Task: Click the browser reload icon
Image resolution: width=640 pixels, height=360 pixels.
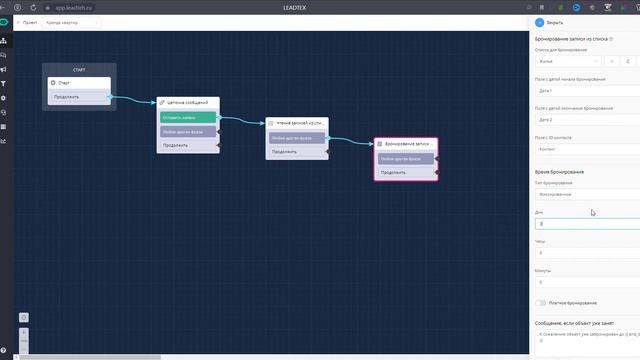Action: [x=33, y=7]
